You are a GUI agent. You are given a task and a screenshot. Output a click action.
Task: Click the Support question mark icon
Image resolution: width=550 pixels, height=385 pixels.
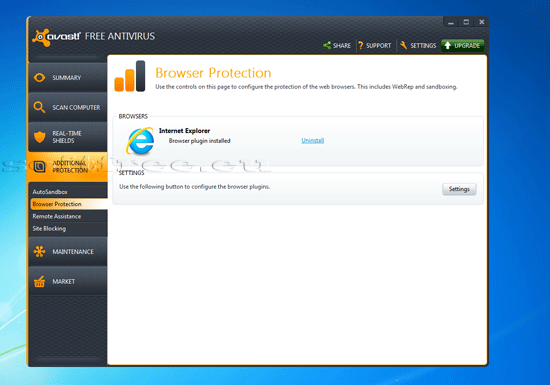pos(361,45)
